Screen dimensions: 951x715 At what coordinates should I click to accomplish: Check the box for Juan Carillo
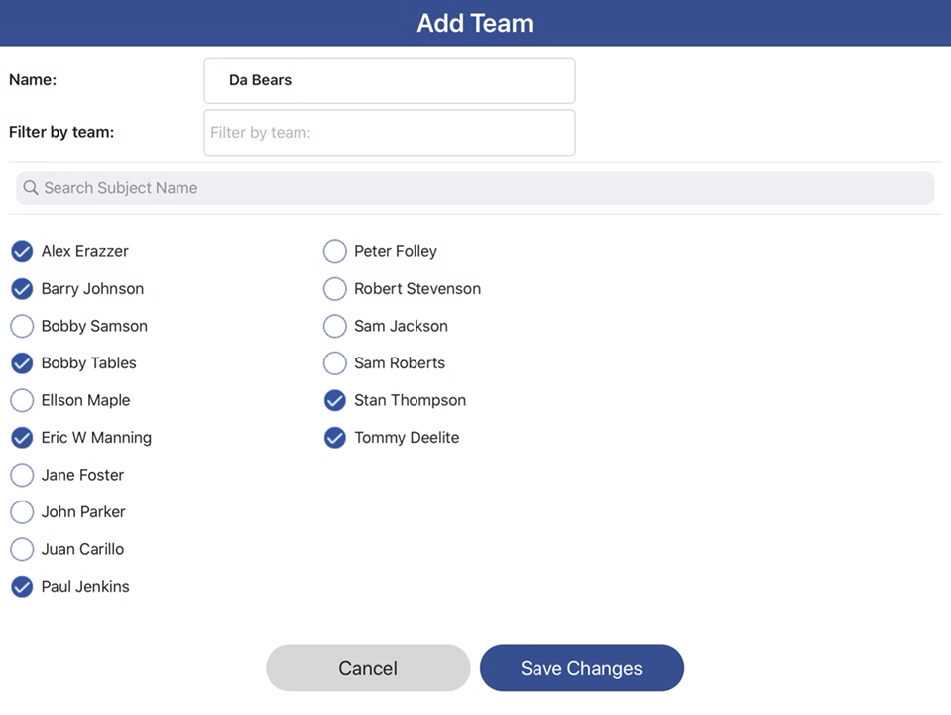pos(22,549)
